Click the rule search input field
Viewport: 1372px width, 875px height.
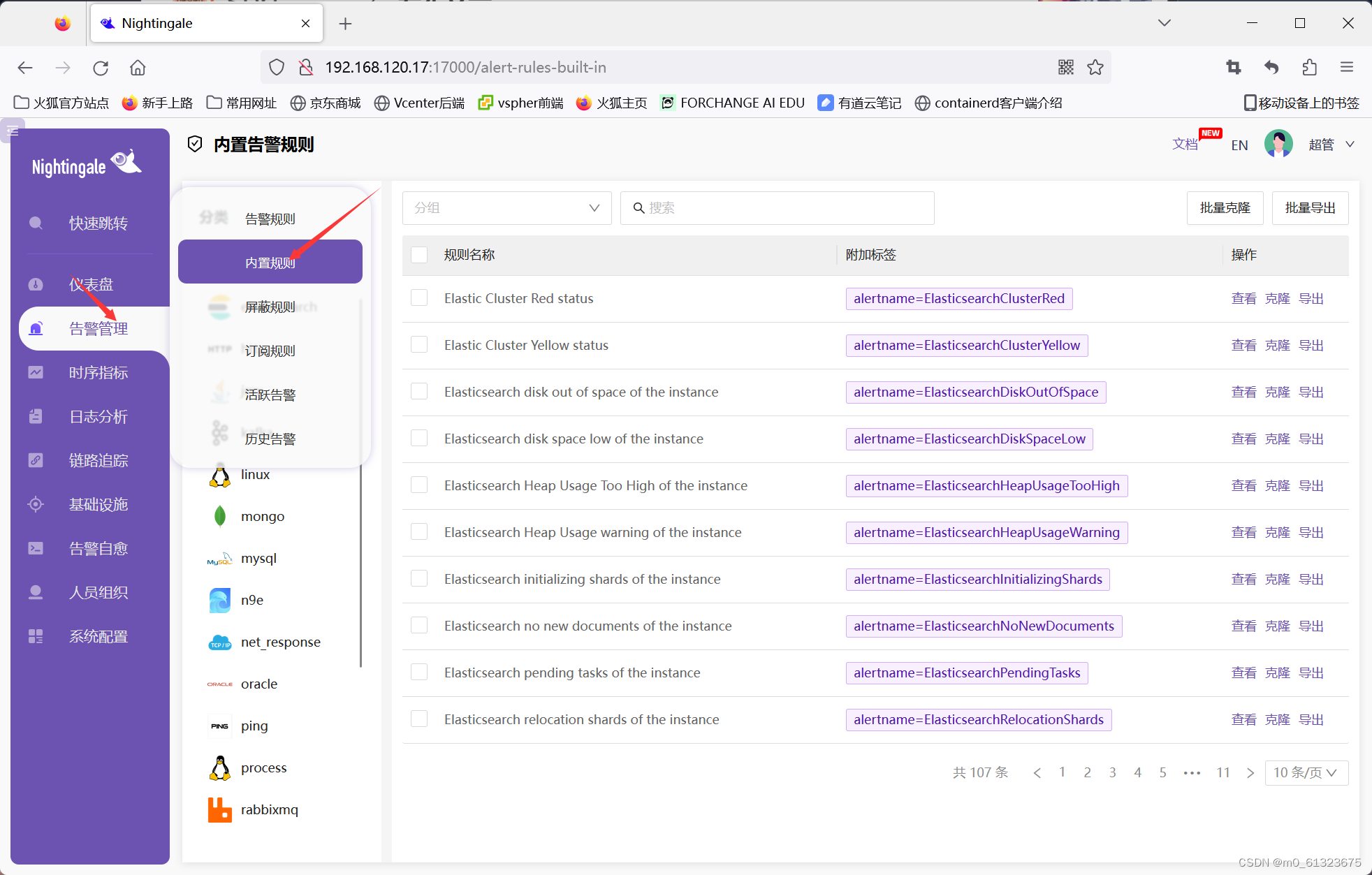pos(782,208)
